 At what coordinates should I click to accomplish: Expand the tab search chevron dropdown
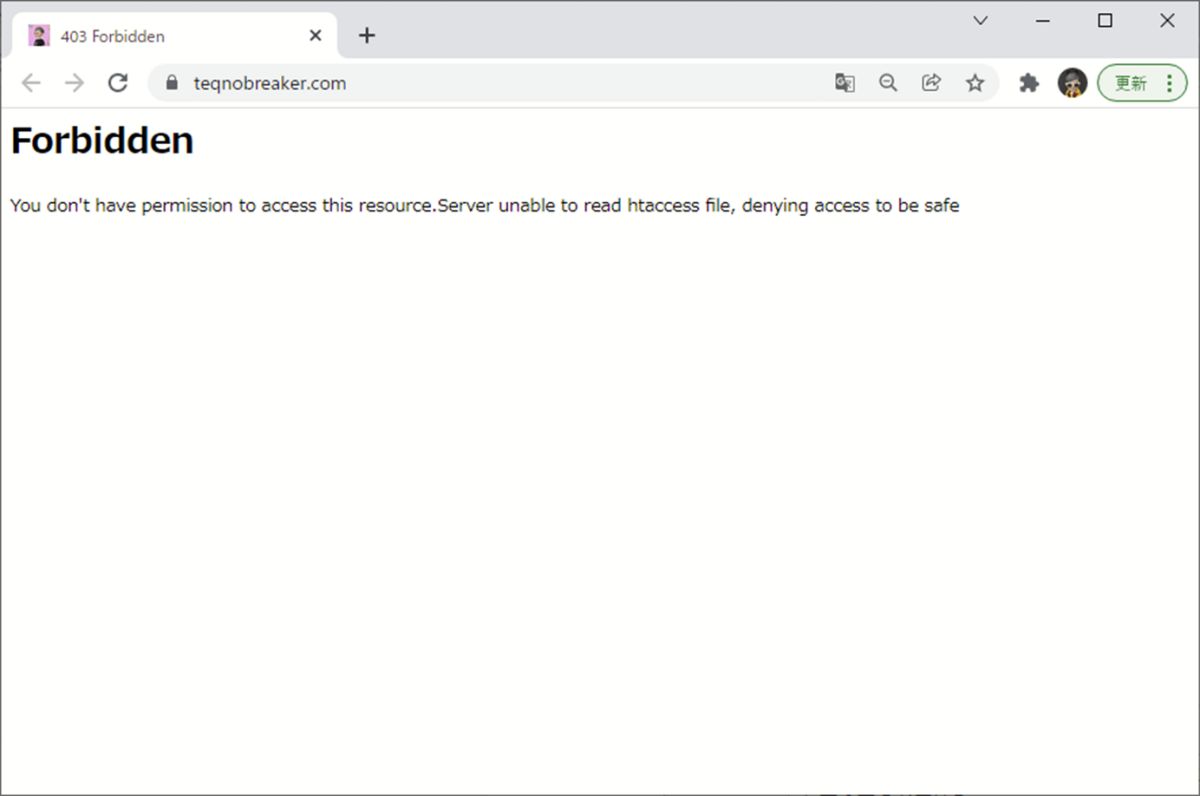coord(981,21)
